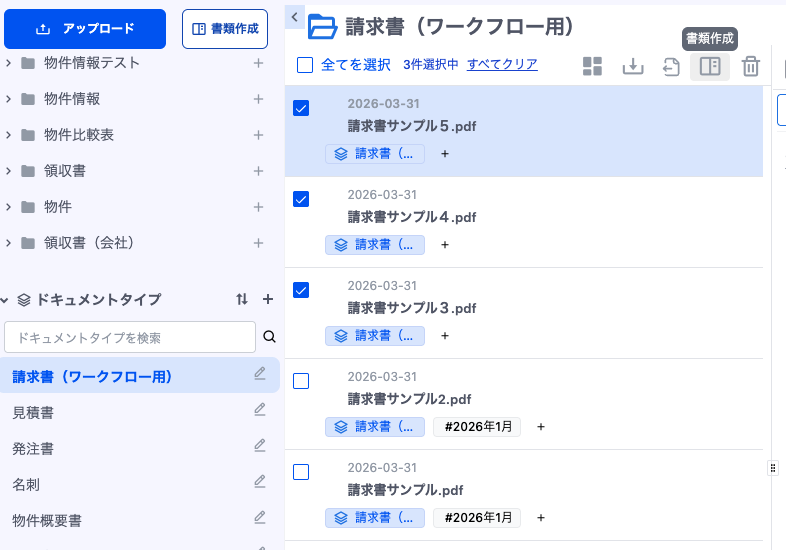786x550 pixels.
Task: Select the 物件概要書 document type
Action: pos(47,521)
